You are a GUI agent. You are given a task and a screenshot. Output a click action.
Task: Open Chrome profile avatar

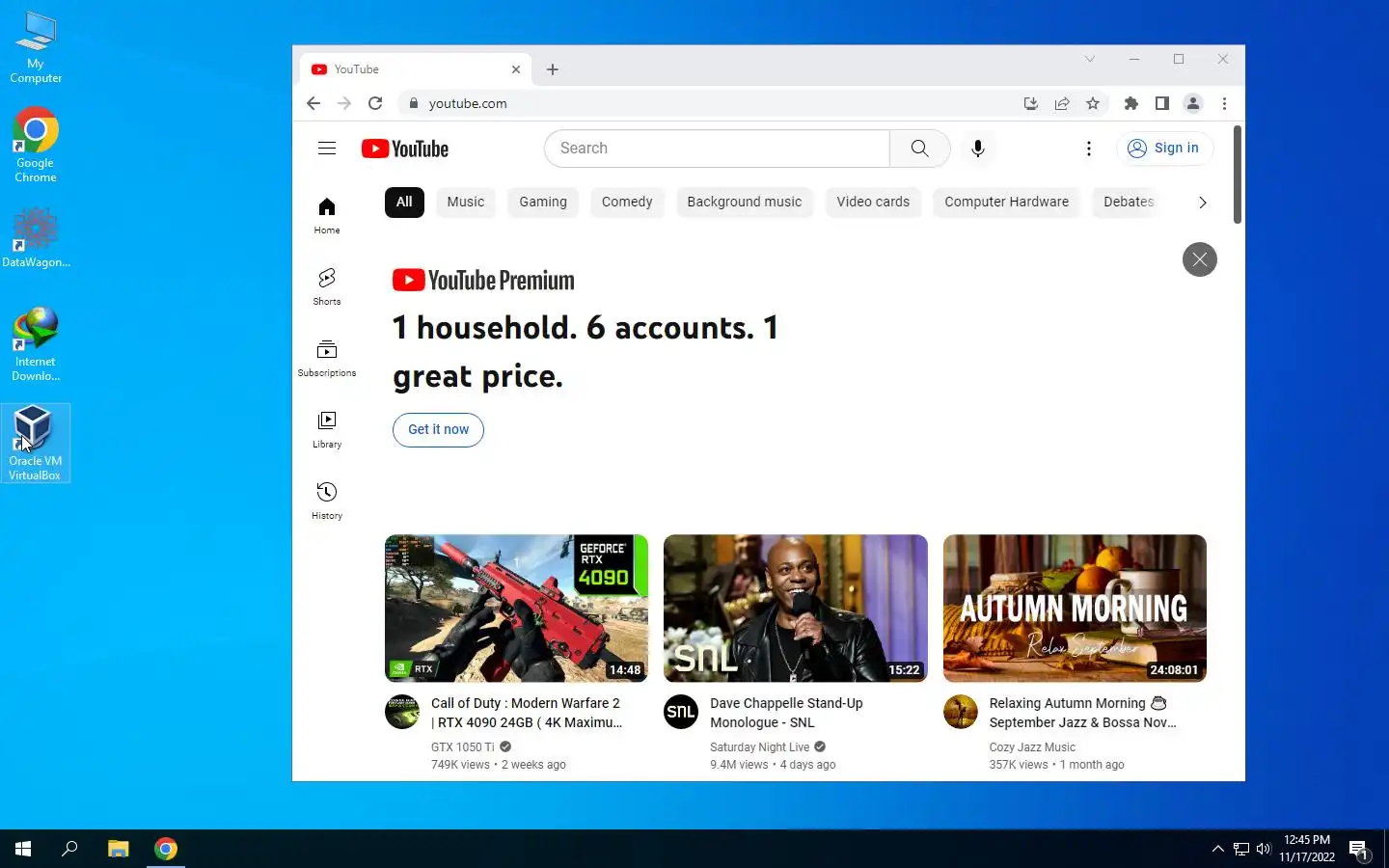pos(1193,103)
